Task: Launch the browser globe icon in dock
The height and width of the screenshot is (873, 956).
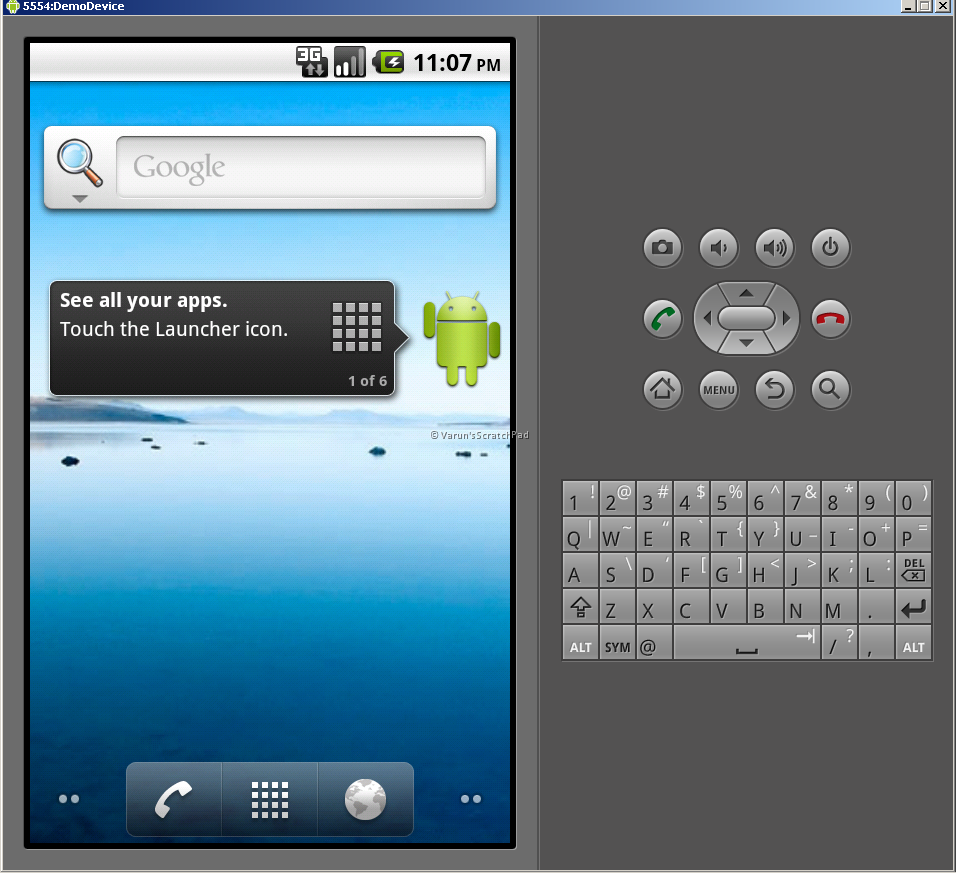Action: (x=365, y=799)
